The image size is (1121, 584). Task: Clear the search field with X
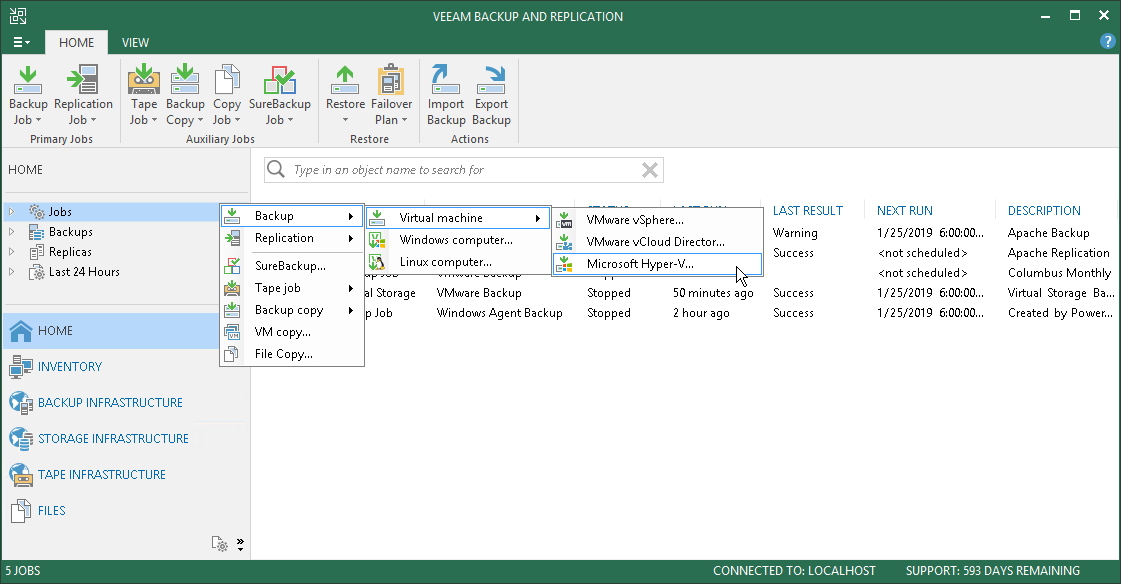point(650,170)
